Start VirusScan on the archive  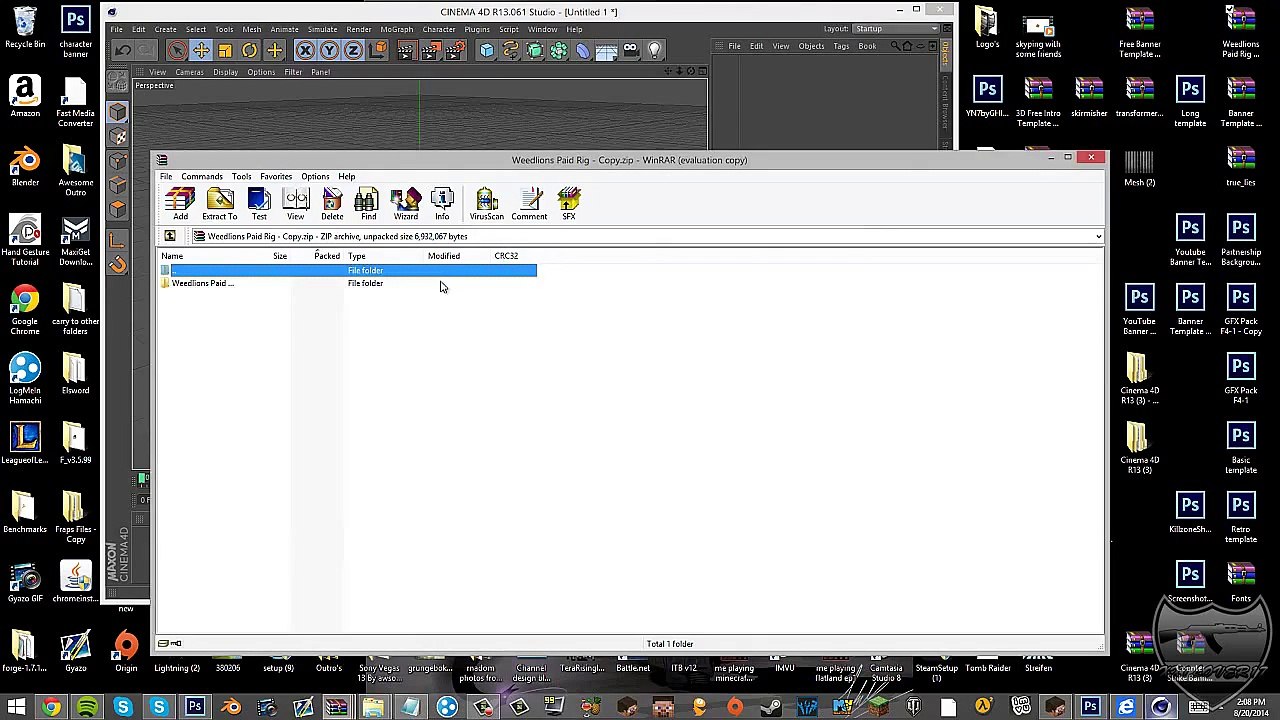coord(487,203)
